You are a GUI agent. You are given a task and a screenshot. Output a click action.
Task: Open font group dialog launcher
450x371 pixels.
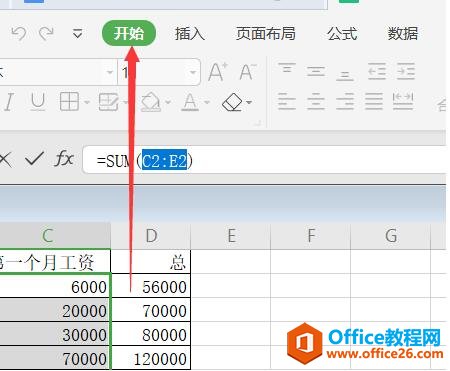(257, 123)
